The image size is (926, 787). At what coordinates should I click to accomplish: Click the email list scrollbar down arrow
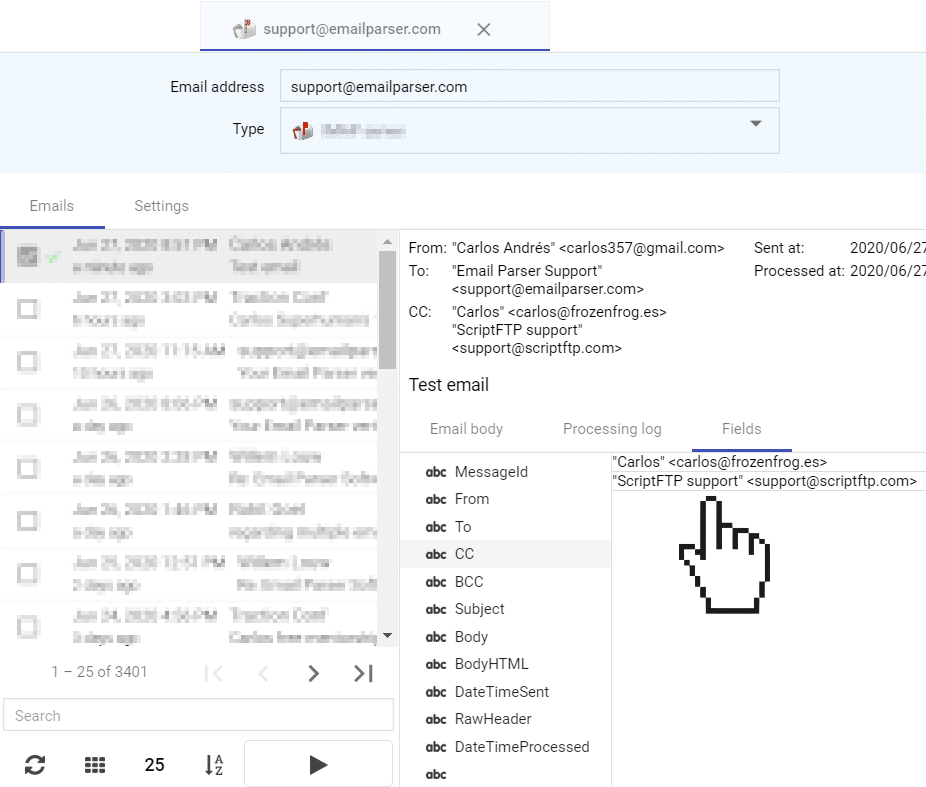click(x=387, y=636)
